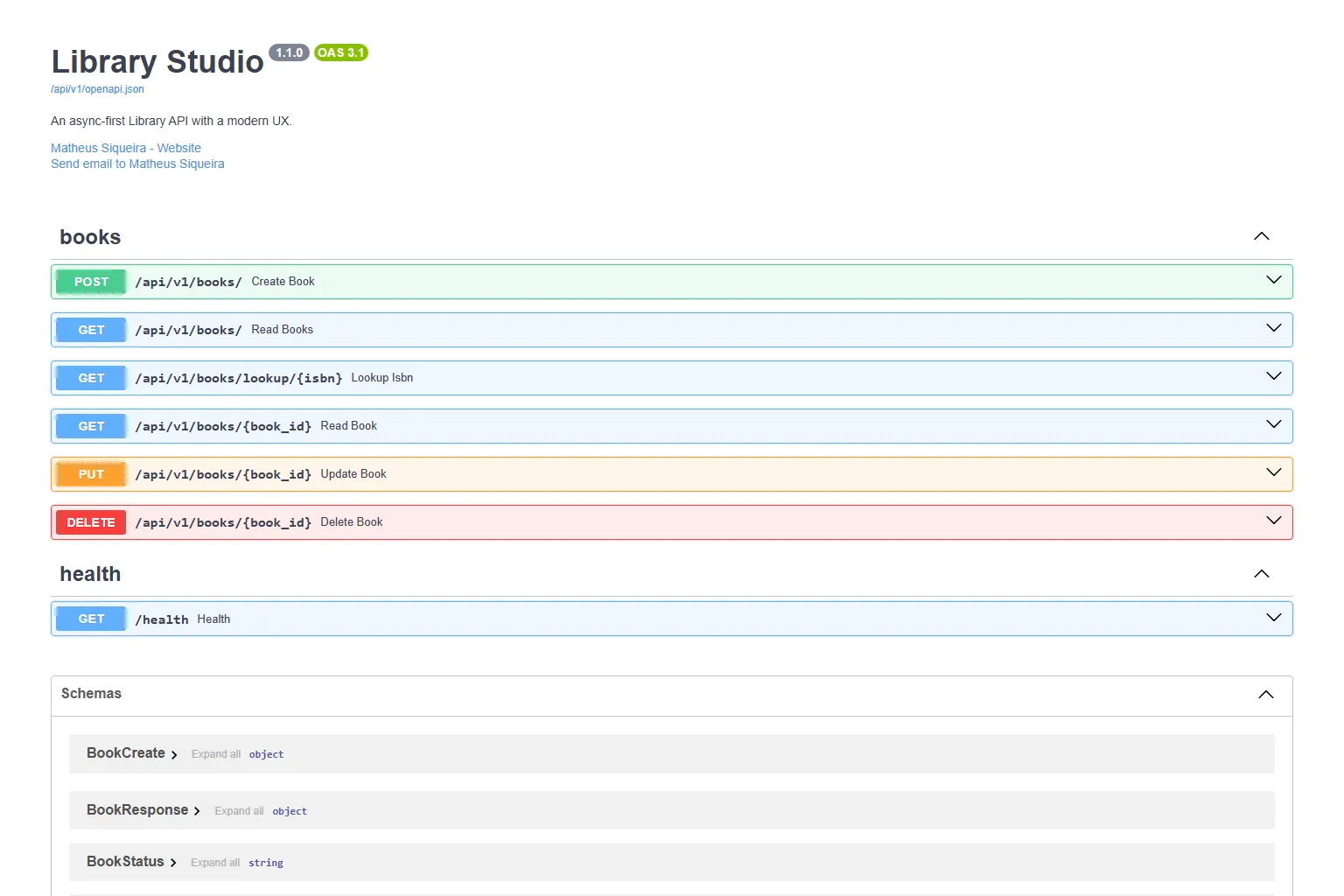Click the POST method badge for Create Book
Screen dimensions: 1344x896
(91, 282)
